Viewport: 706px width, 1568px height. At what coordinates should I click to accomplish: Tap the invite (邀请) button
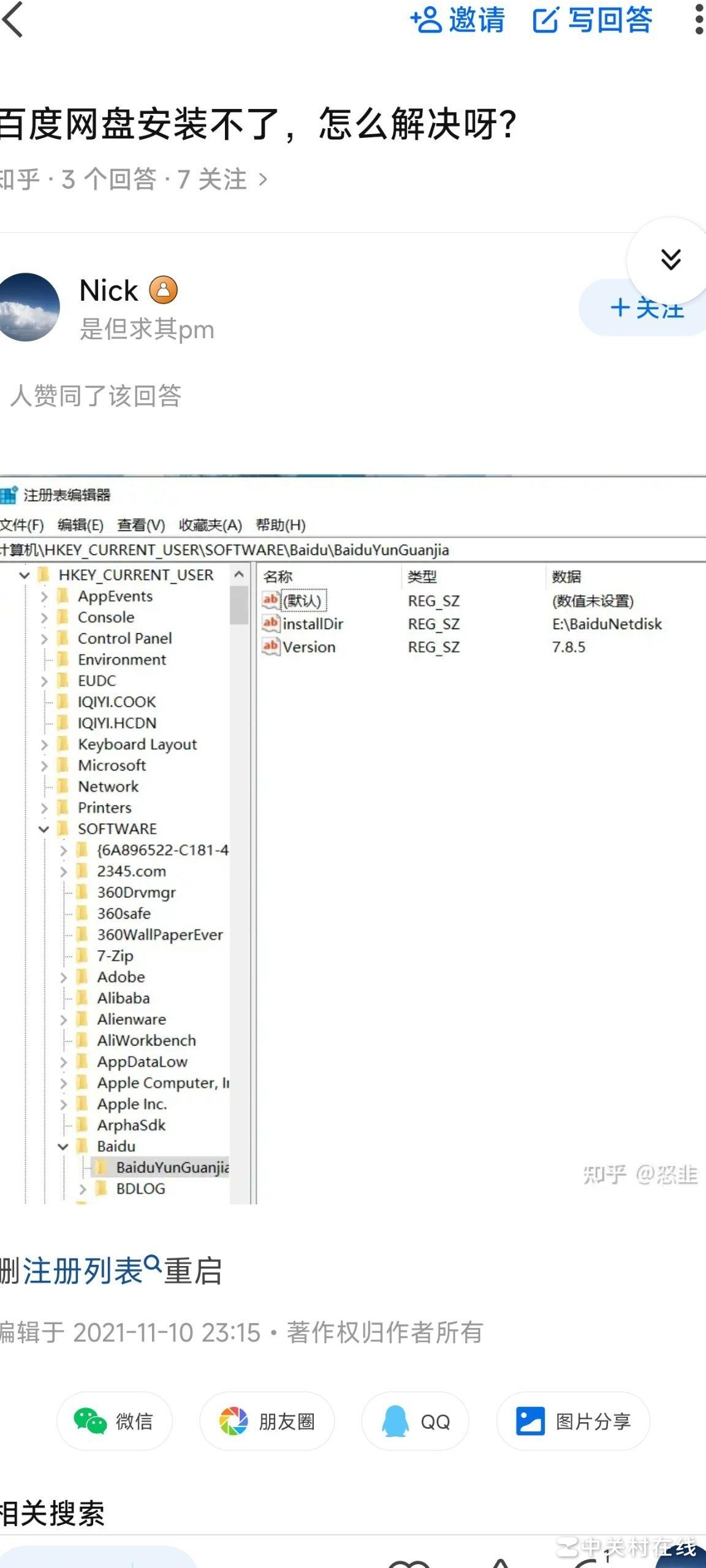point(457,20)
